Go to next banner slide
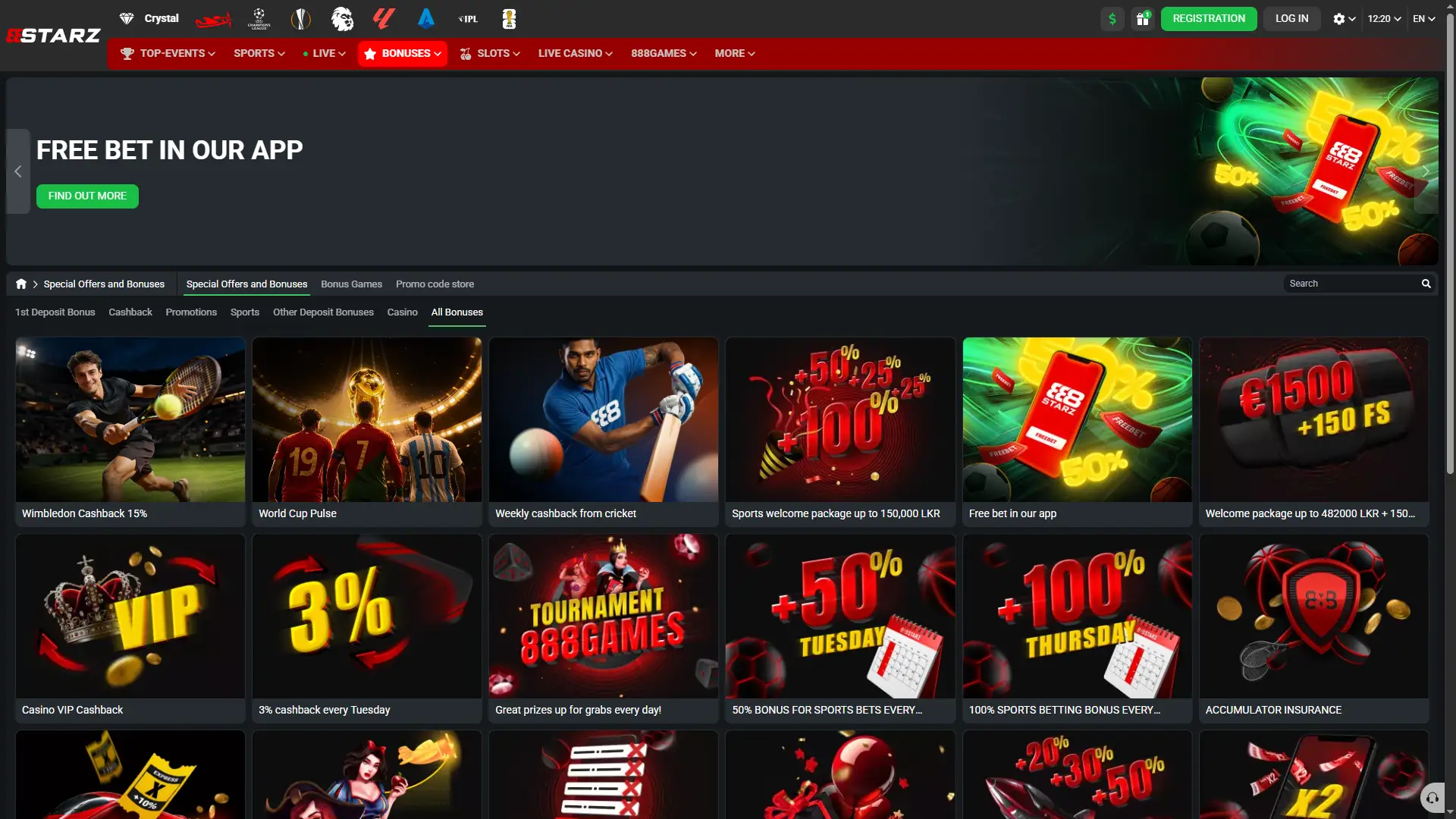The image size is (1456, 819). [1426, 171]
